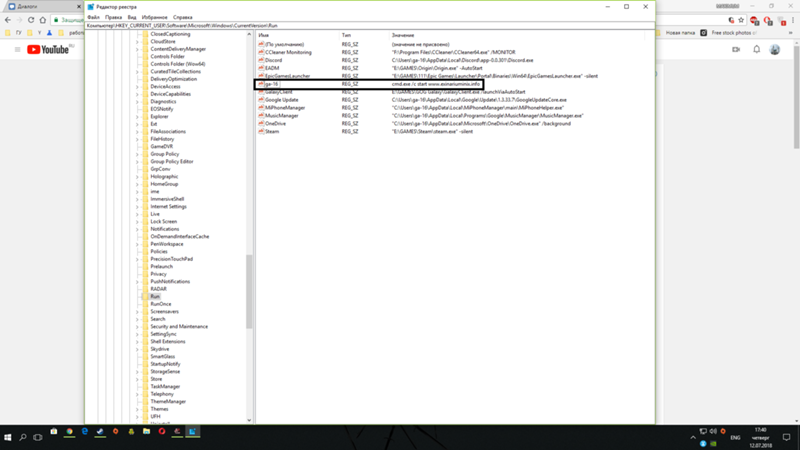Expand the Internet Settings key

pyautogui.click(x=137, y=206)
